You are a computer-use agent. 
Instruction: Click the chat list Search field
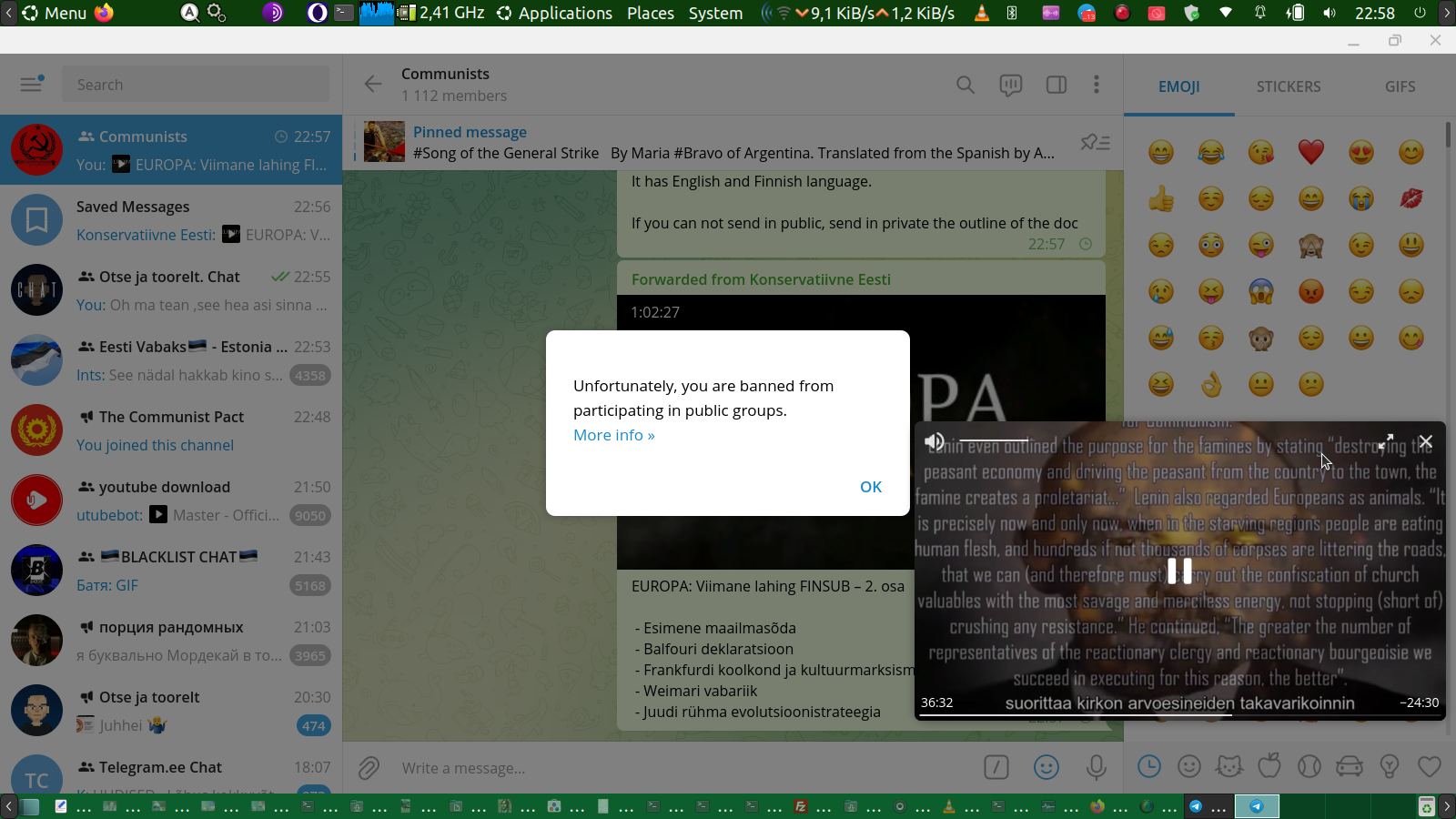point(196,85)
